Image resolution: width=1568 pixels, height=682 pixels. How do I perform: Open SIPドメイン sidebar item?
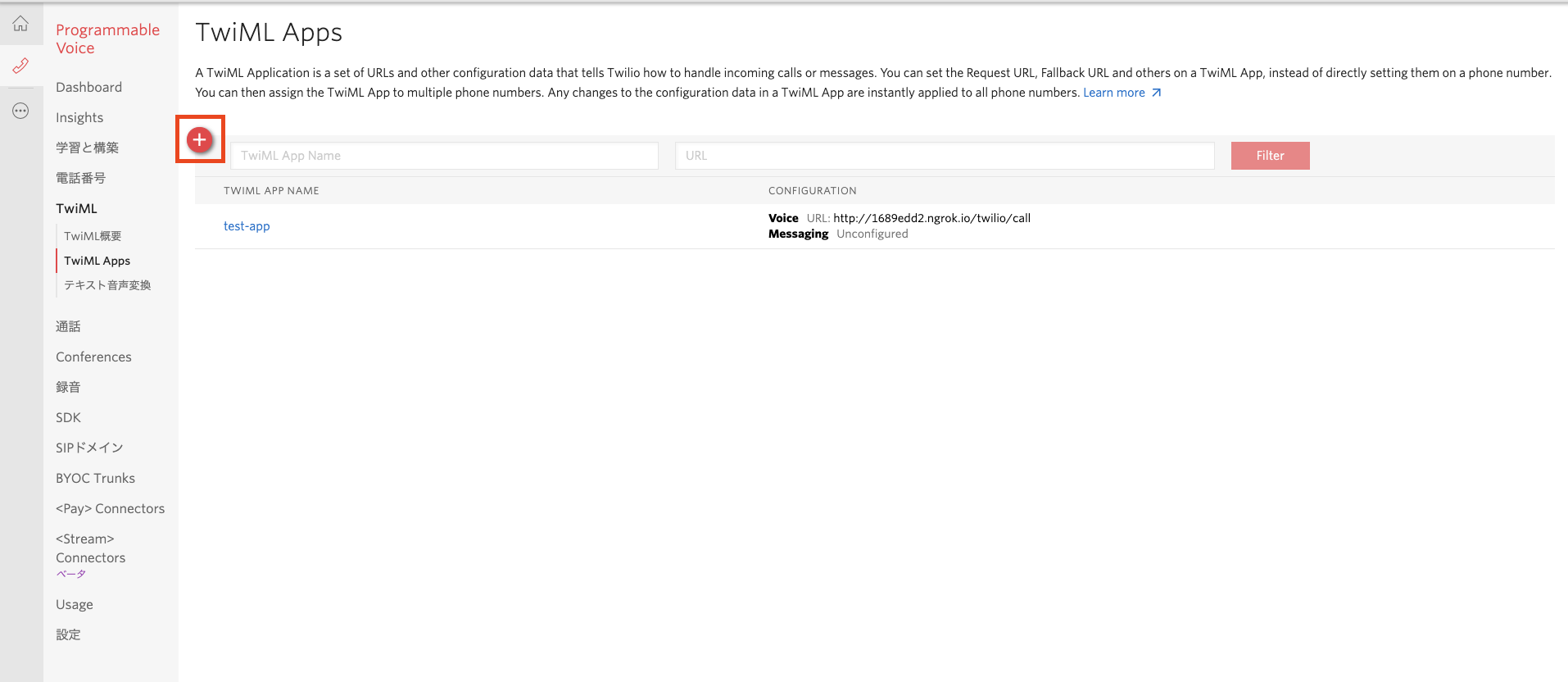89,448
